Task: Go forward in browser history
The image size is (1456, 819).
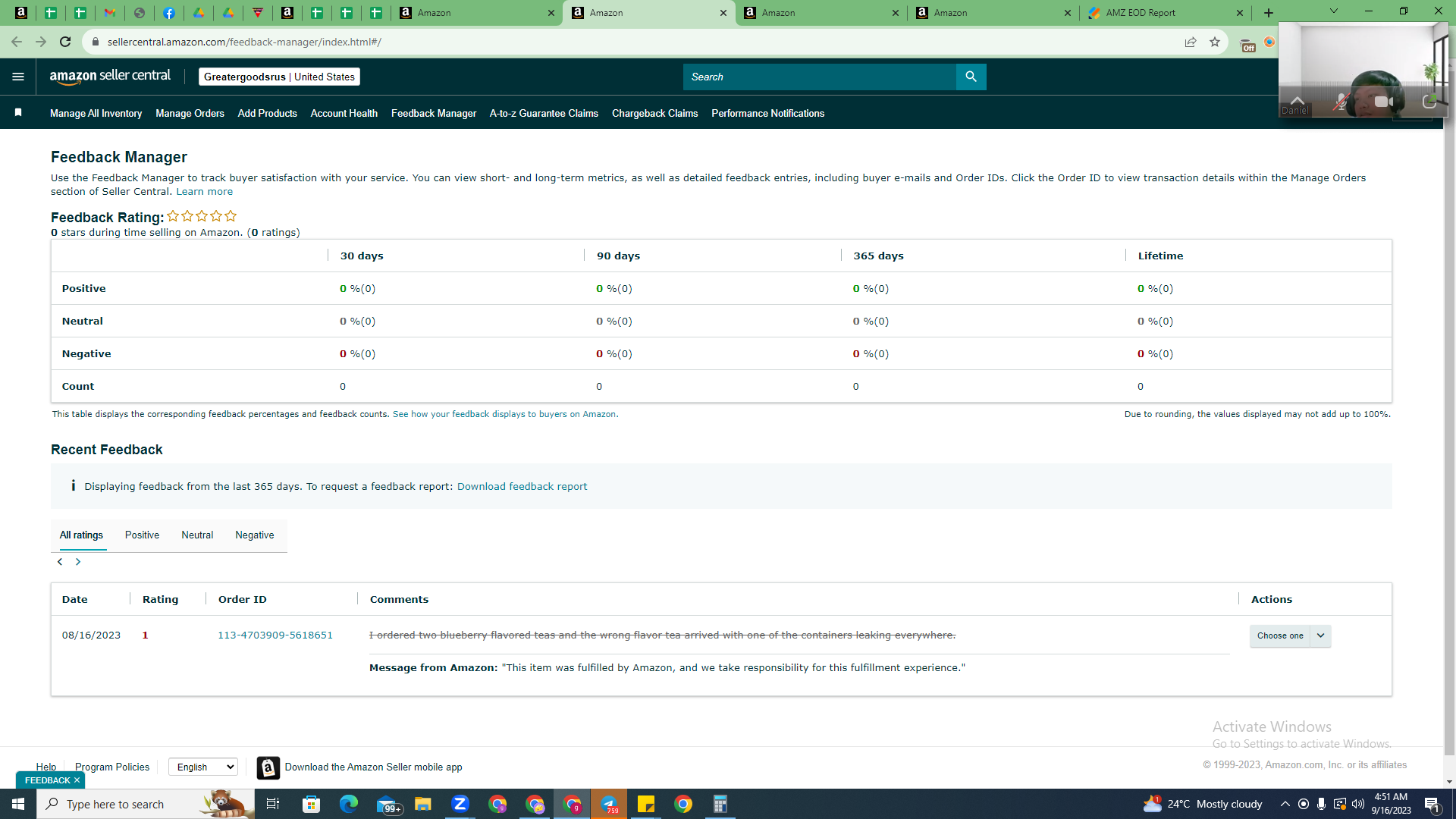Action: [41, 42]
